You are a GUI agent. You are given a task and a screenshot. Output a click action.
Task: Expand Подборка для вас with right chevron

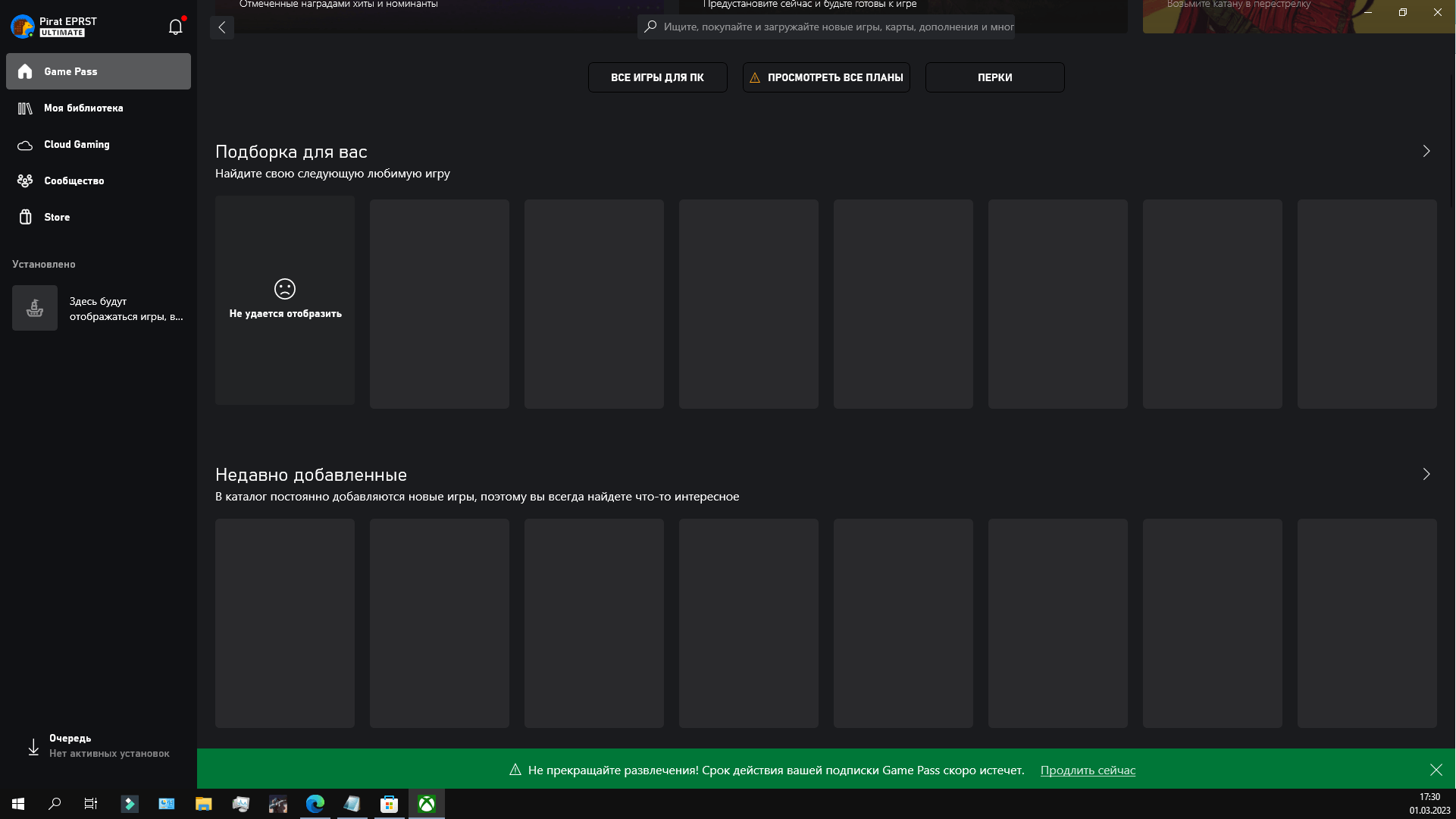tap(1426, 151)
